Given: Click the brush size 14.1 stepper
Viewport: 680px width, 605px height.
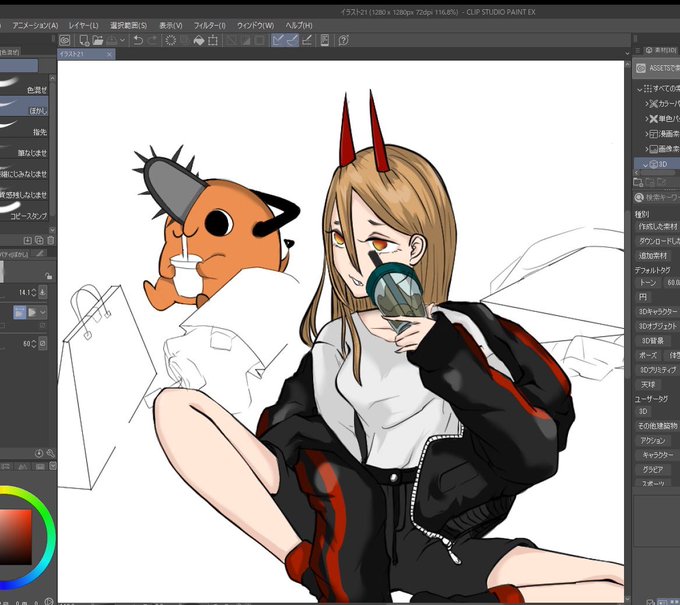Looking at the screenshot, I should click(x=34, y=292).
